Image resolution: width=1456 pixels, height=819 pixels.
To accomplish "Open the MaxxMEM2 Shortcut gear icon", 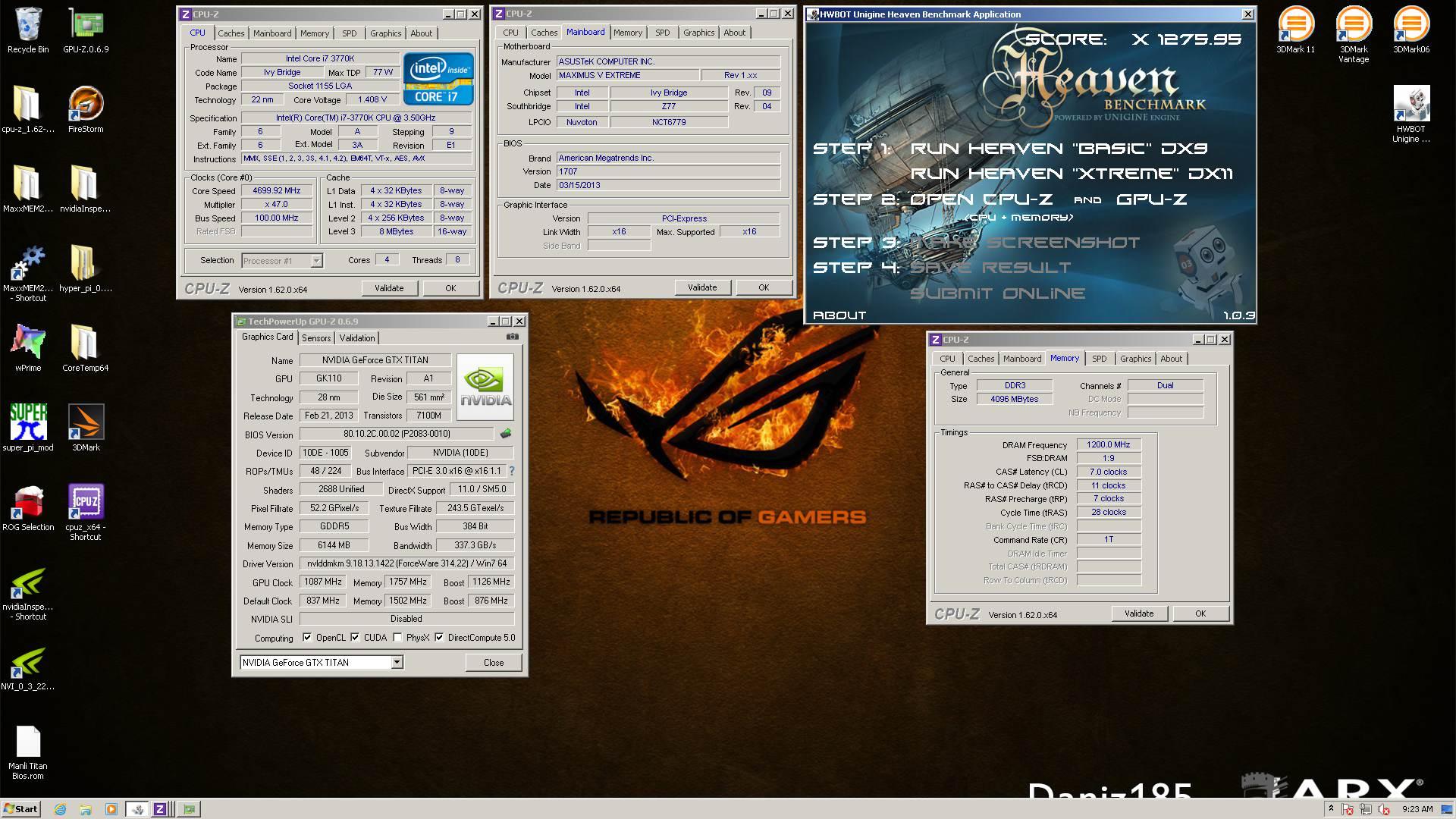I will [28, 273].
